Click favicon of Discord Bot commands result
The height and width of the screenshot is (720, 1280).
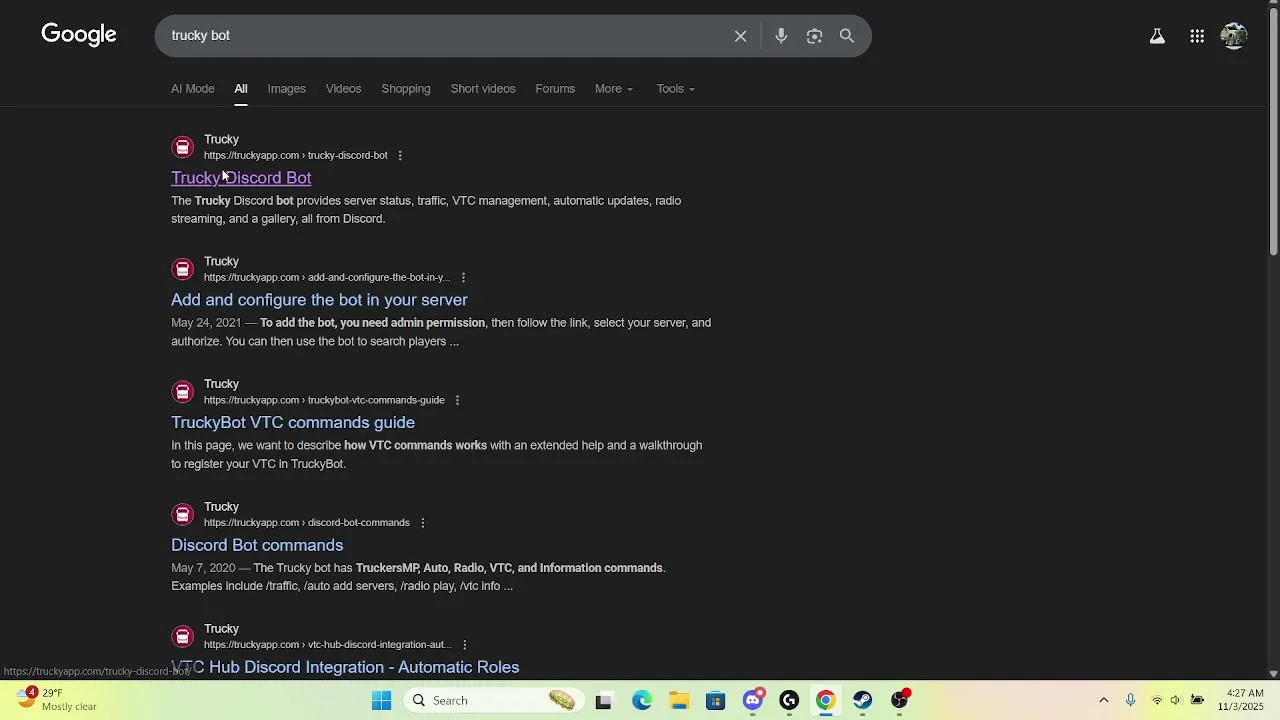(182, 514)
